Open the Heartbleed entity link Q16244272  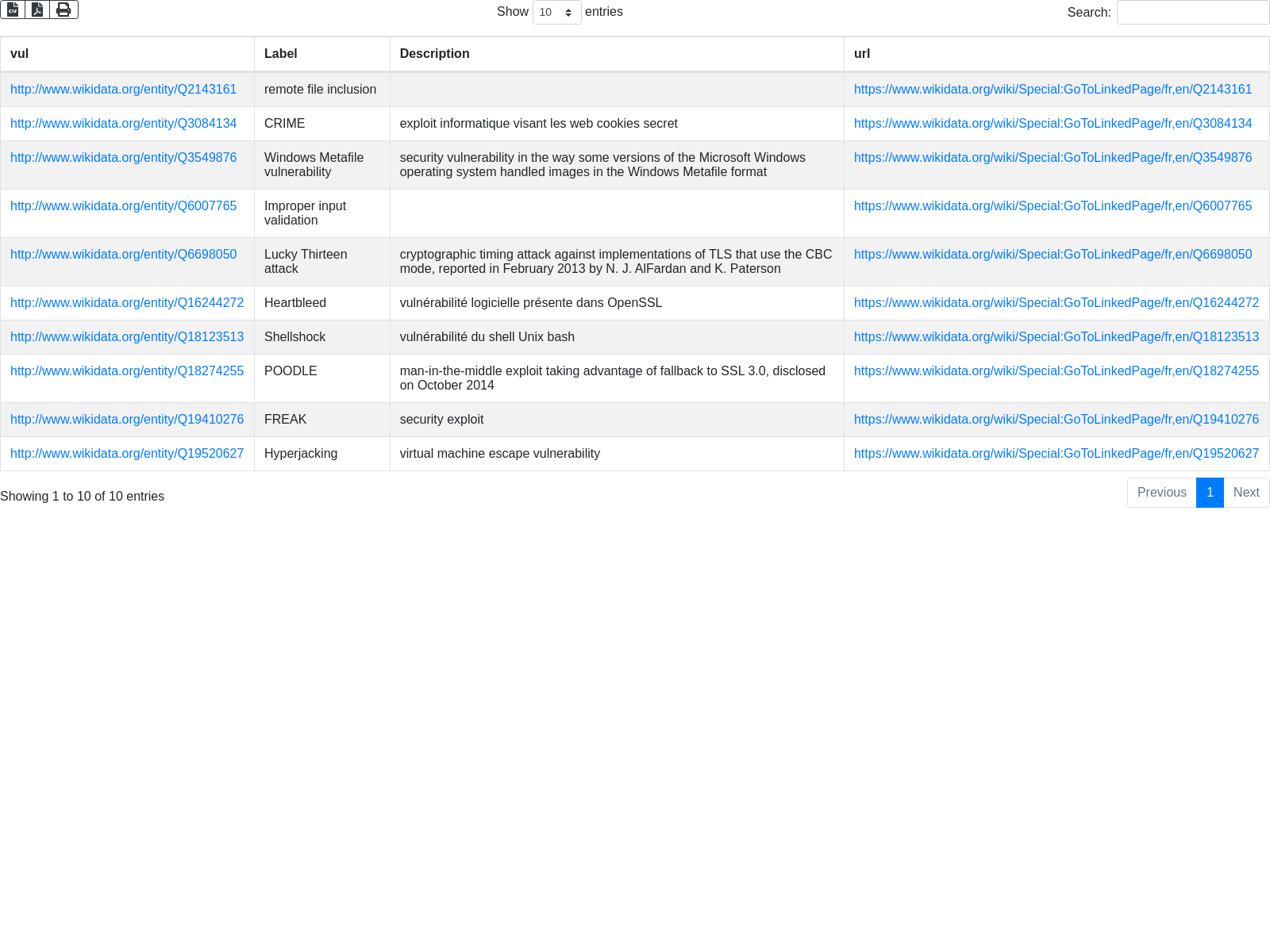tap(127, 303)
